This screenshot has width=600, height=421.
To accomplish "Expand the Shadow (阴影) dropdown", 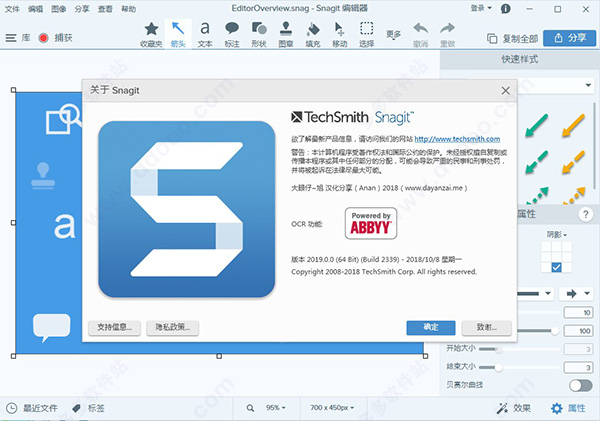I will tap(557, 235).
